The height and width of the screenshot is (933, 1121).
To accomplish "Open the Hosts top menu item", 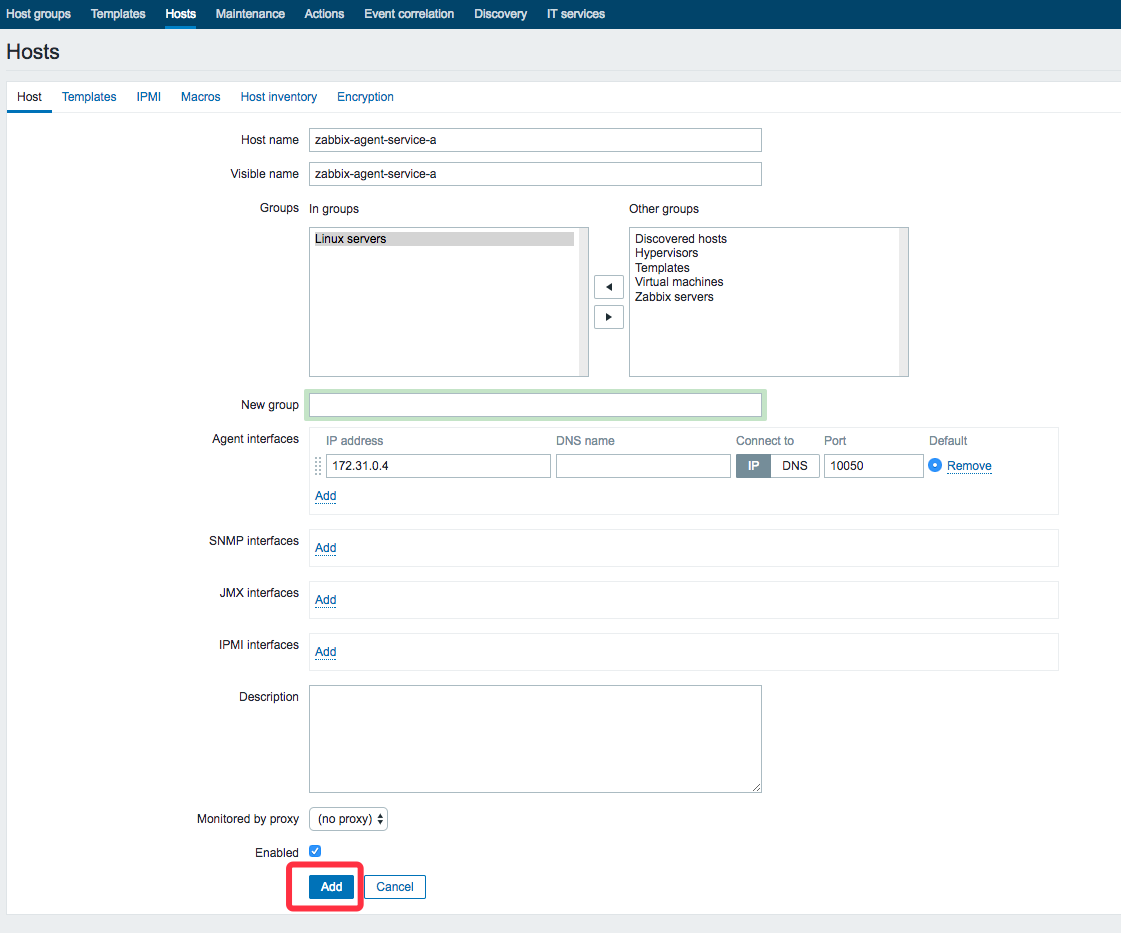I will click(x=180, y=14).
